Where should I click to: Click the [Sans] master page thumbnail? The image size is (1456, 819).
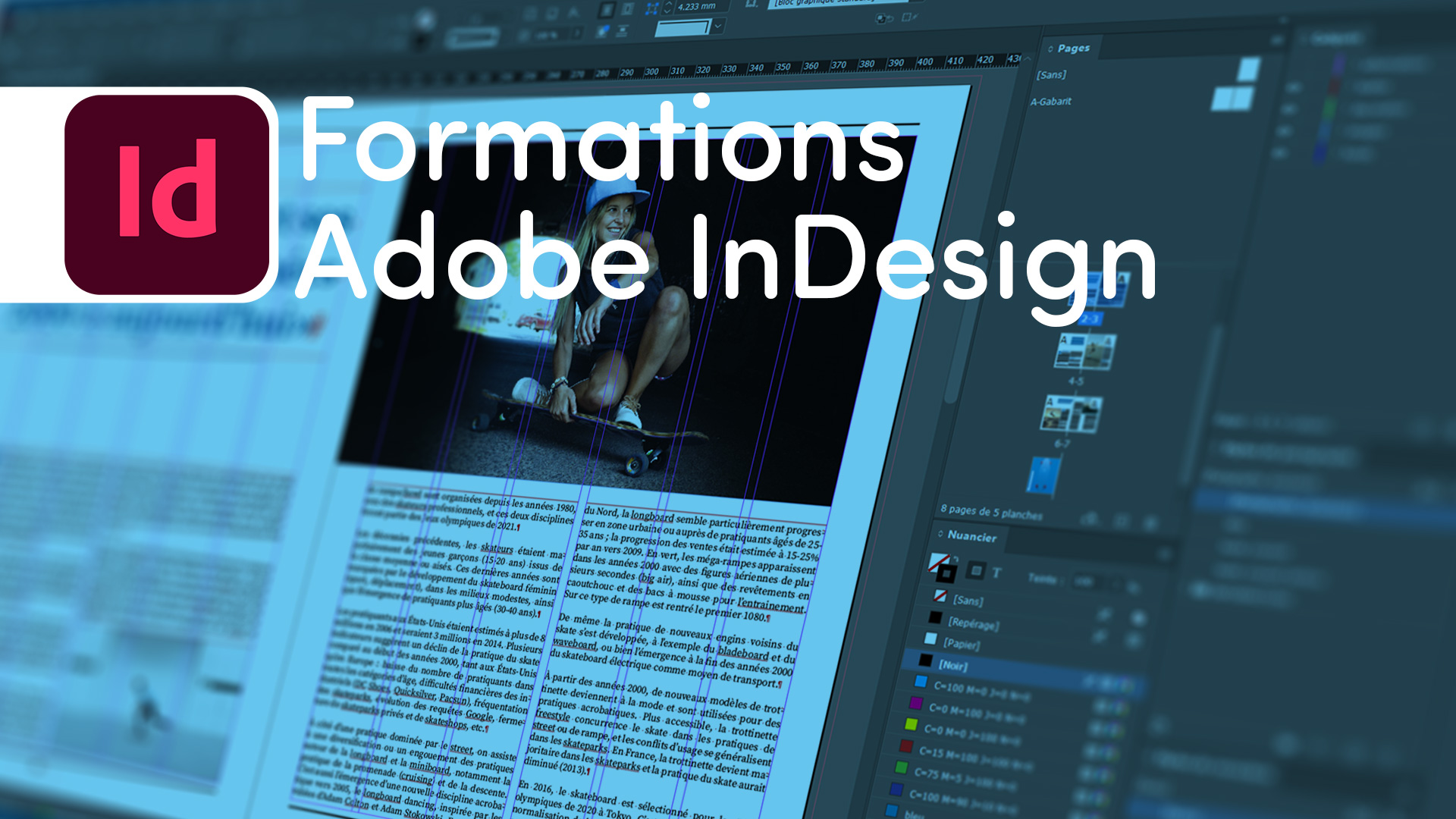tap(1248, 69)
